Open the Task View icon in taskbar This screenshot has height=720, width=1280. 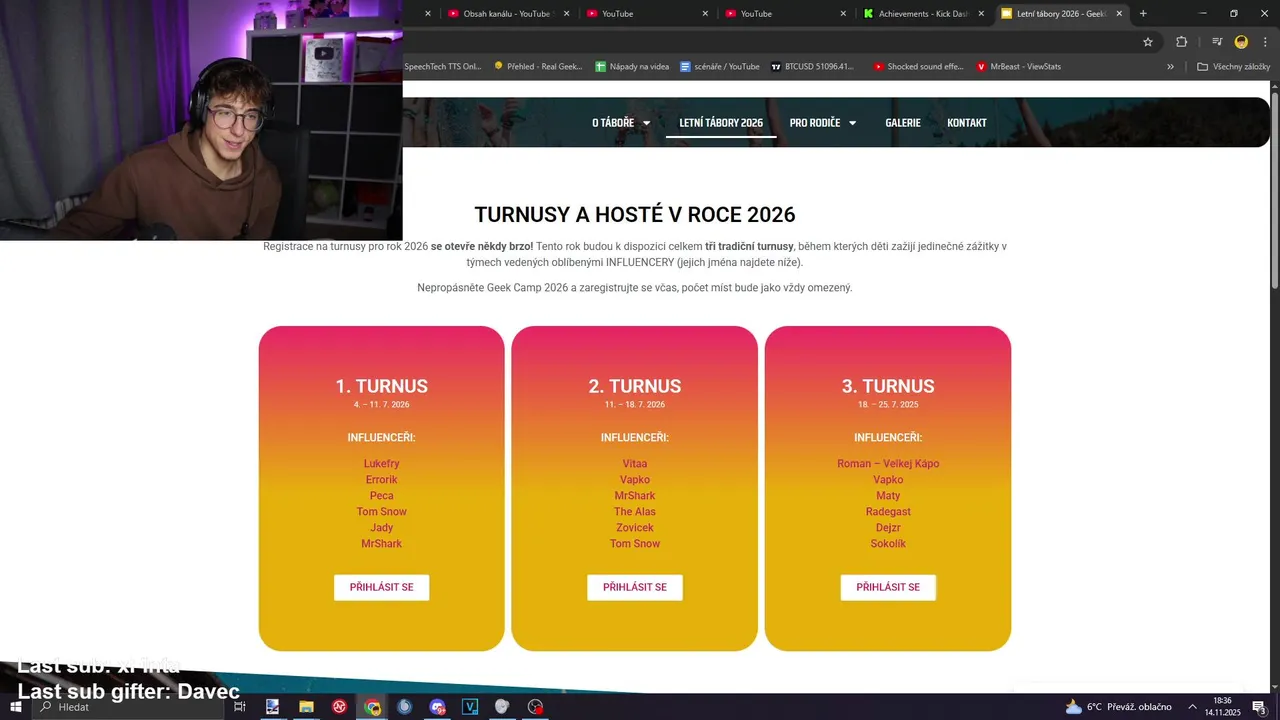point(239,707)
